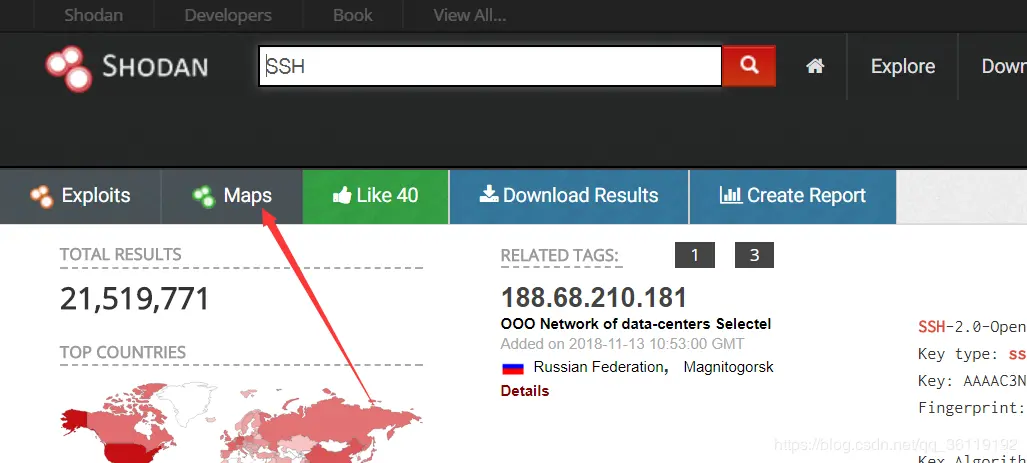
Task: Click the Fingerprint line in banner
Action: click(972, 408)
